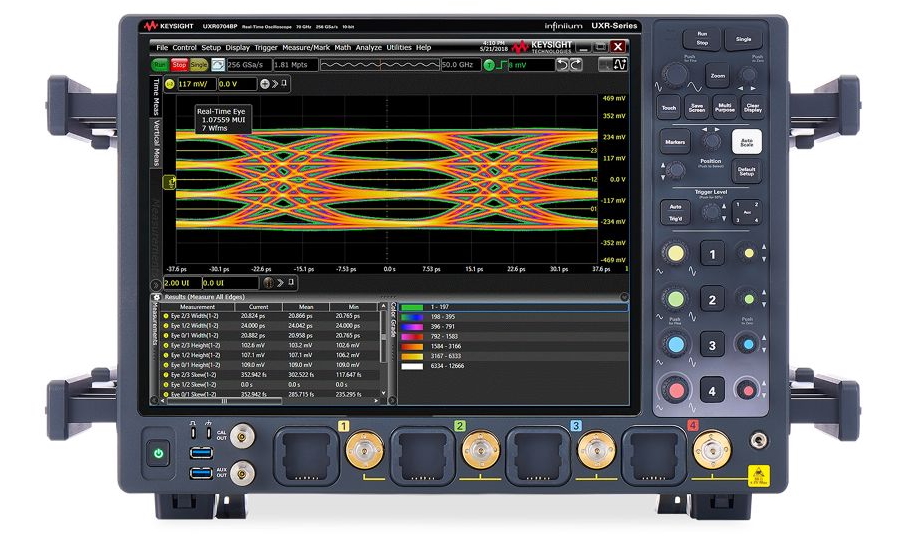Click the autoscale icon next to Single
Viewport: 906px width, 544px height.
coord(217,65)
